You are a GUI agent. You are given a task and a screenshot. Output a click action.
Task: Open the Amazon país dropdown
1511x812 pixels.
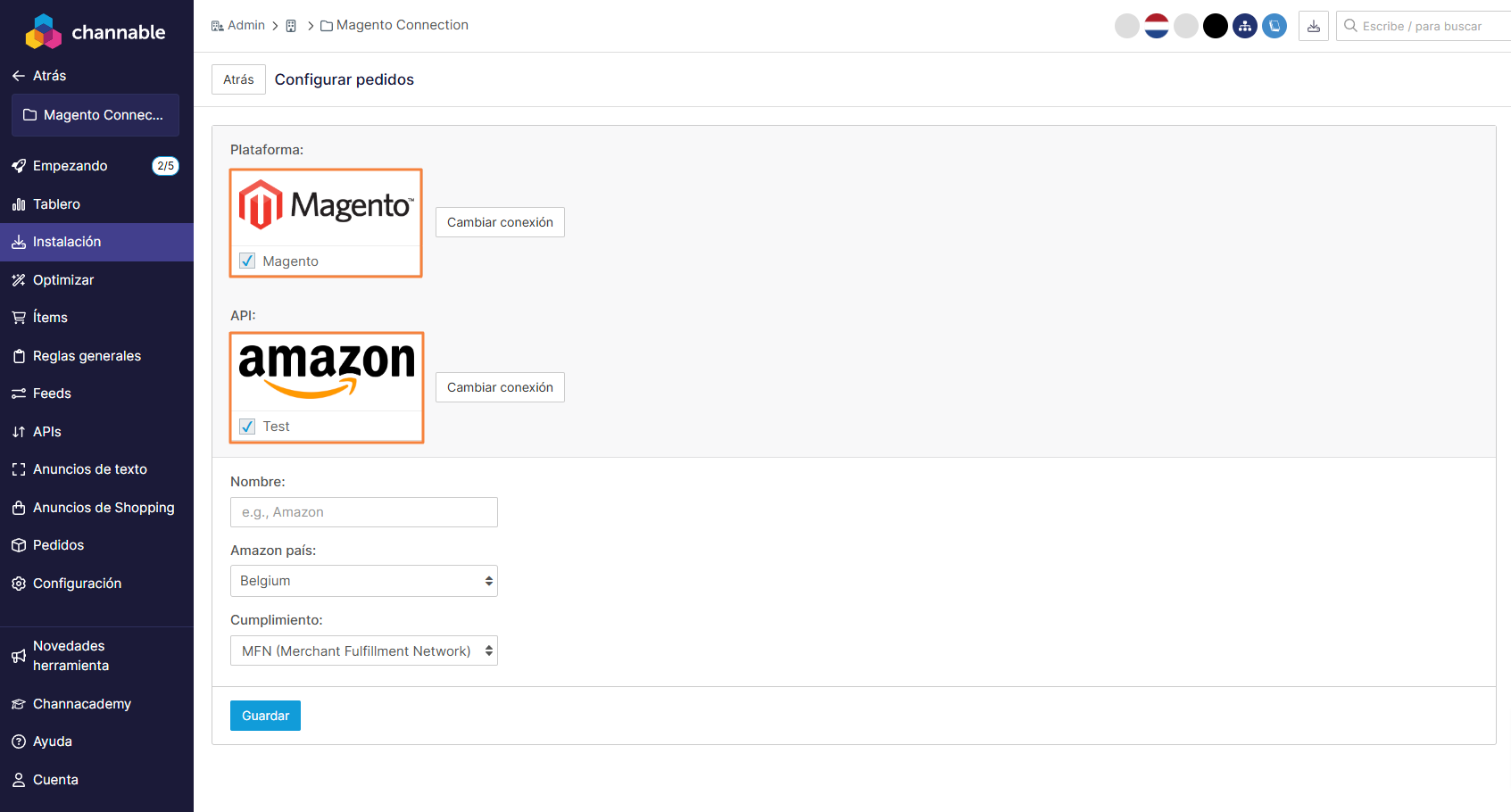pyautogui.click(x=364, y=581)
